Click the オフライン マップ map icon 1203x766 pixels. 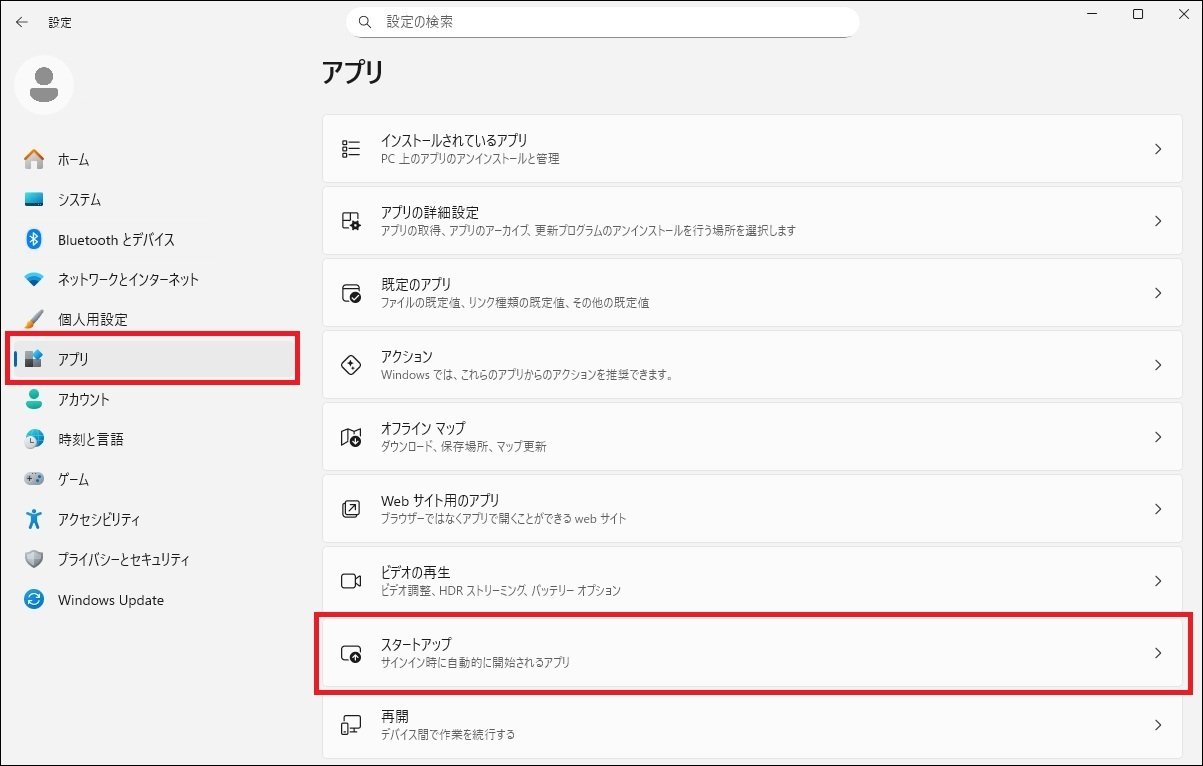(351, 437)
